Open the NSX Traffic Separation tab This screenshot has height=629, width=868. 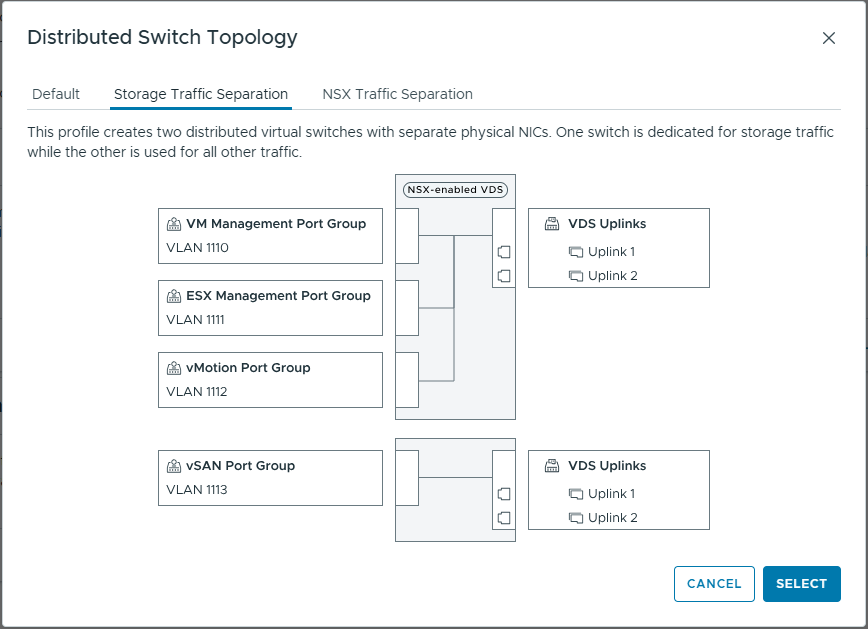[397, 94]
